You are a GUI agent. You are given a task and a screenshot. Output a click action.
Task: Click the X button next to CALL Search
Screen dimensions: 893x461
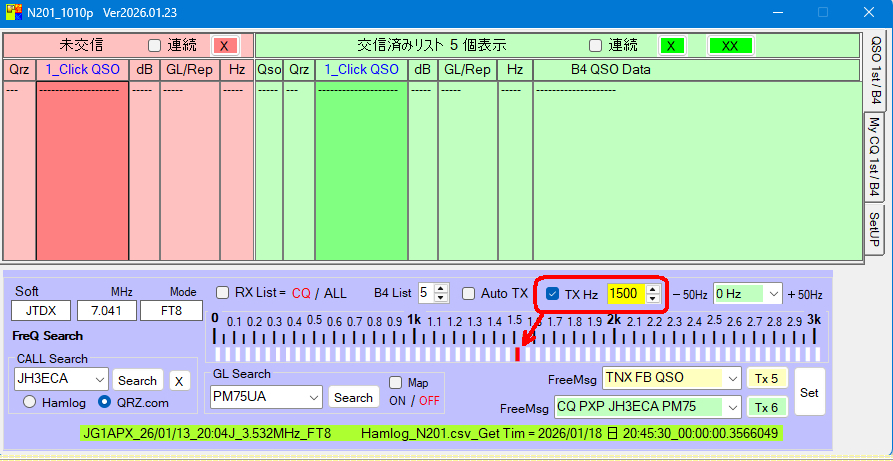(x=178, y=380)
